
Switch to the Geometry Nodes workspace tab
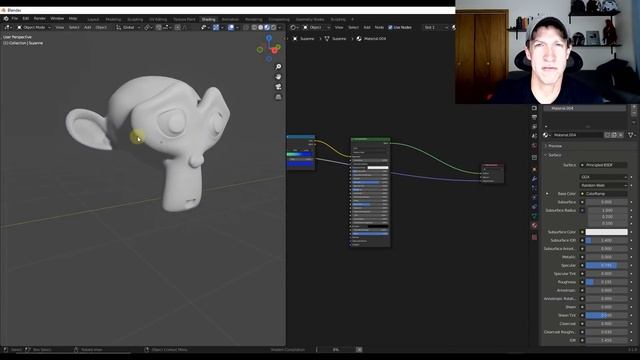coord(310,19)
